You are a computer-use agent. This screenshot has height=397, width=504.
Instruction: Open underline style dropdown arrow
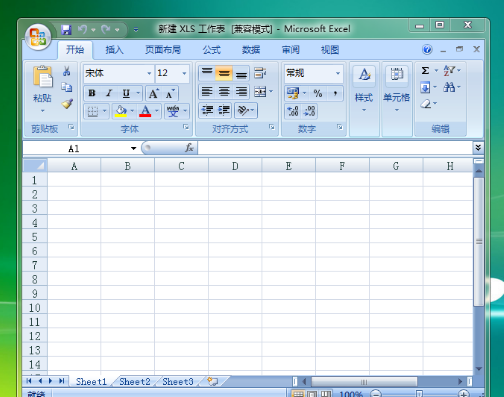tap(138, 94)
